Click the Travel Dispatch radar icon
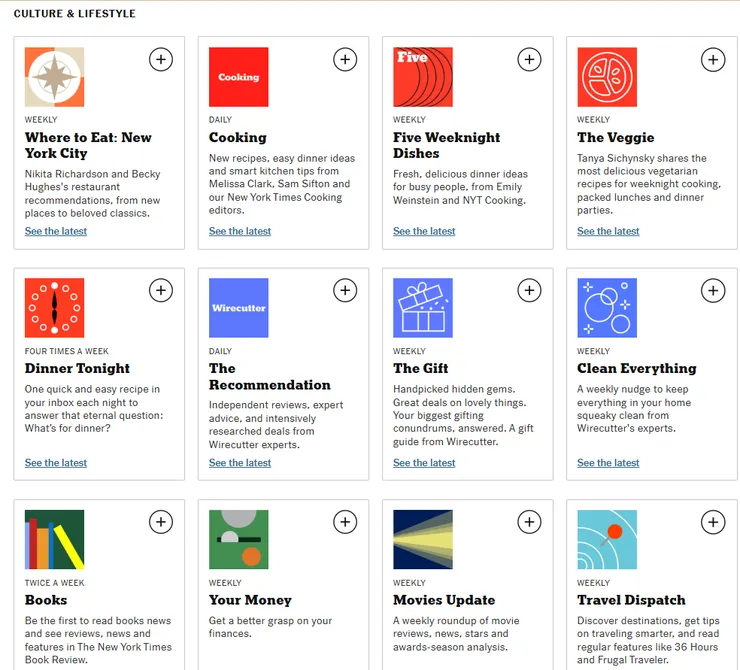The image size is (740, 670). click(606, 540)
